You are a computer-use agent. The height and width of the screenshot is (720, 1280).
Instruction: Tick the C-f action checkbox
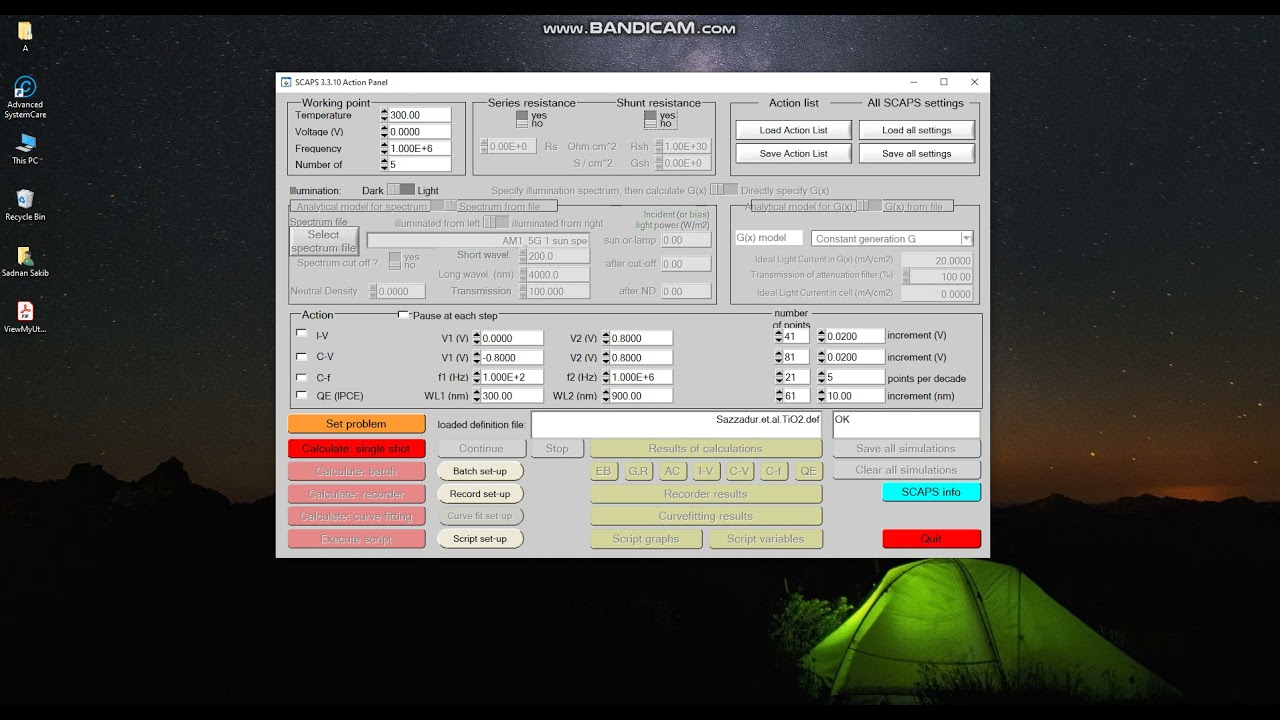coord(302,377)
